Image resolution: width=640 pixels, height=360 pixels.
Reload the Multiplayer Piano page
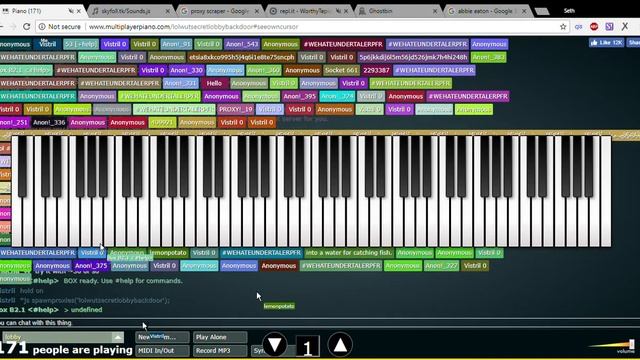(27, 27)
